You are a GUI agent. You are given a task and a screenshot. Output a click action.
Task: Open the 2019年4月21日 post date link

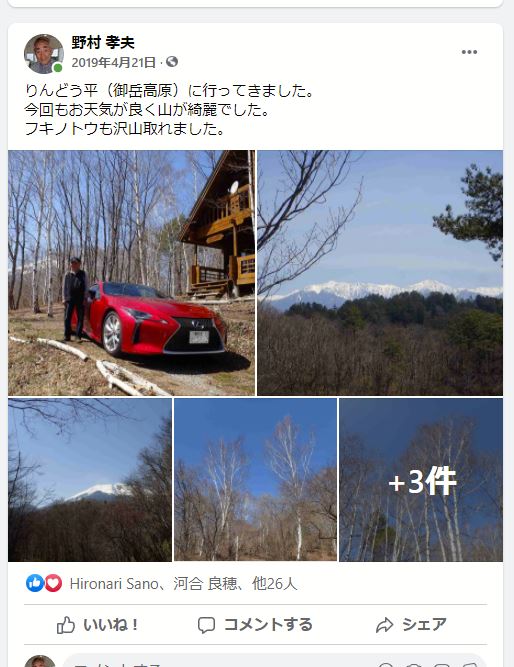pyautogui.click(x=114, y=63)
